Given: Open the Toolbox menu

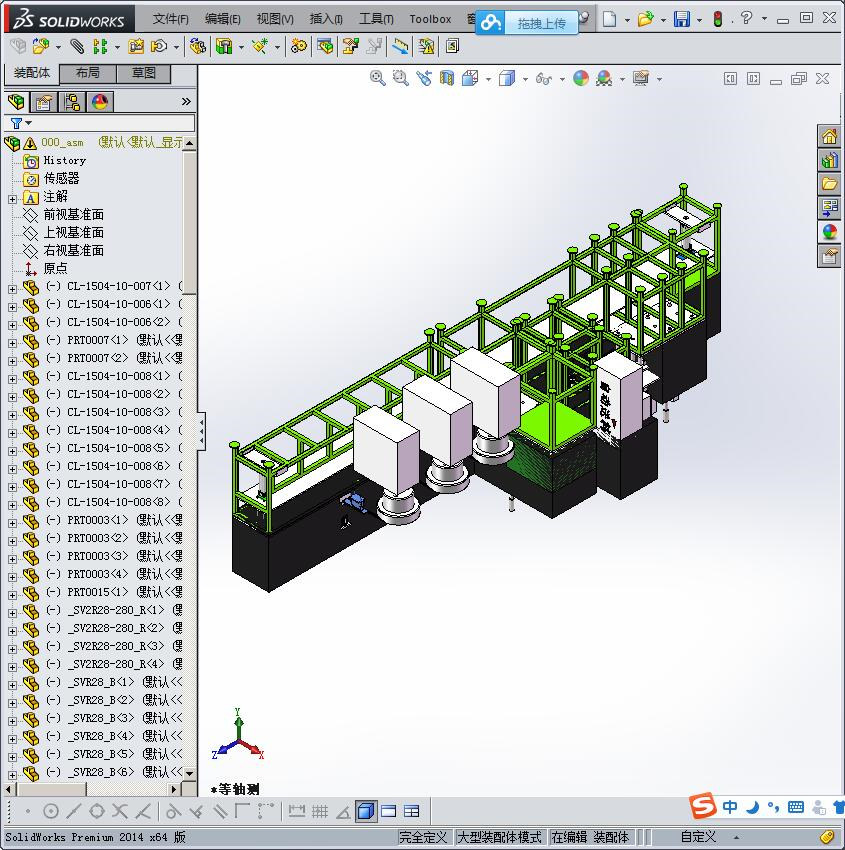Looking at the screenshot, I should [430, 19].
